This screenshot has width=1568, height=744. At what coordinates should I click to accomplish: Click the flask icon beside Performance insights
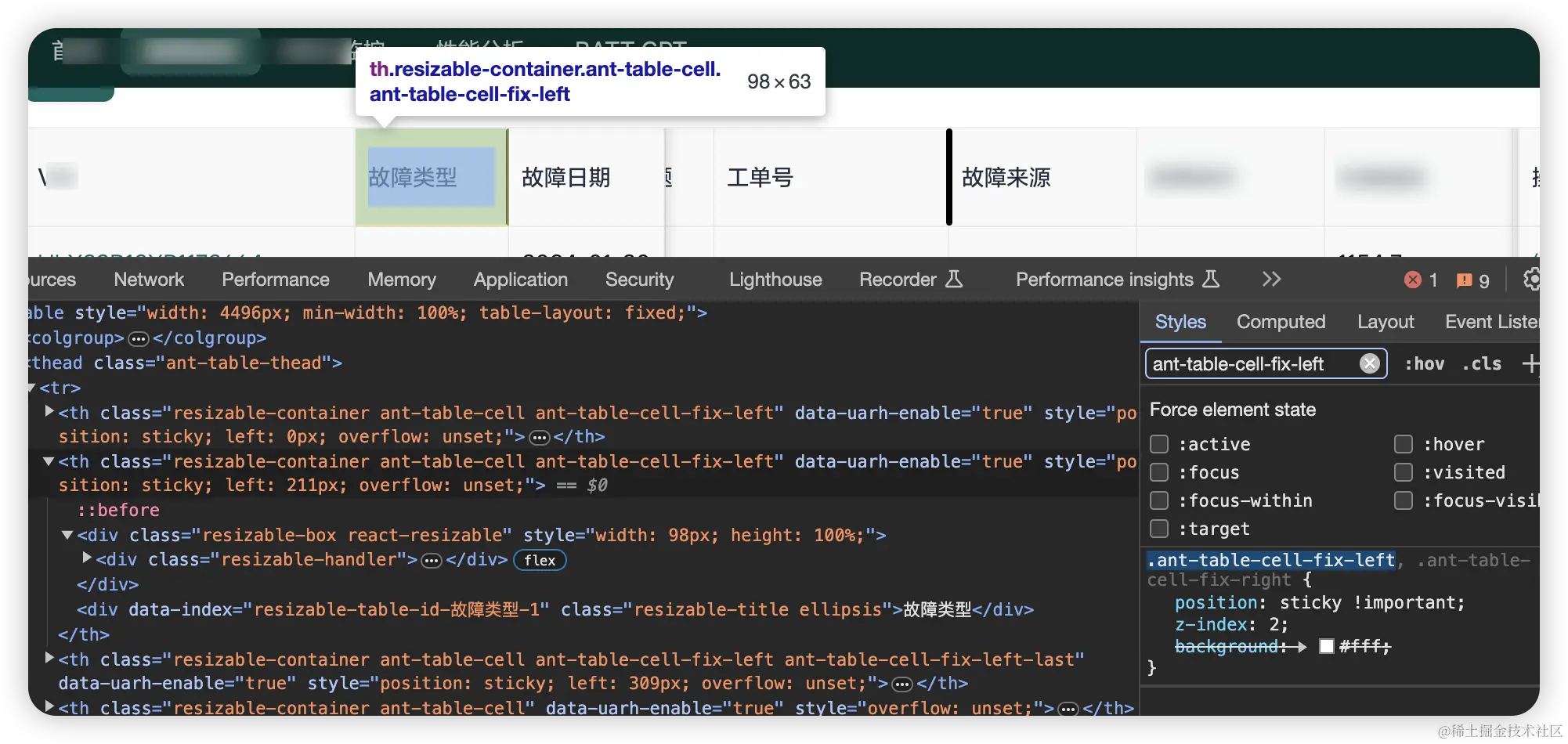point(1211,279)
